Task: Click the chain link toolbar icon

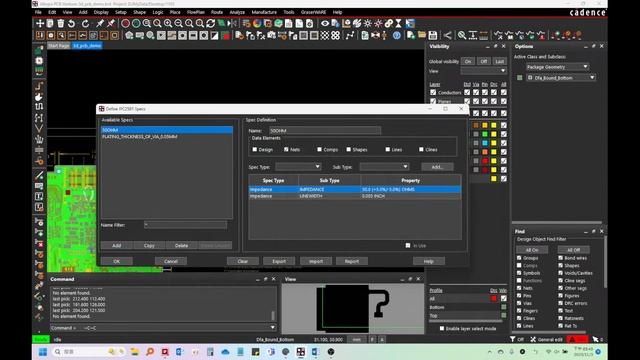Action: (389, 24)
